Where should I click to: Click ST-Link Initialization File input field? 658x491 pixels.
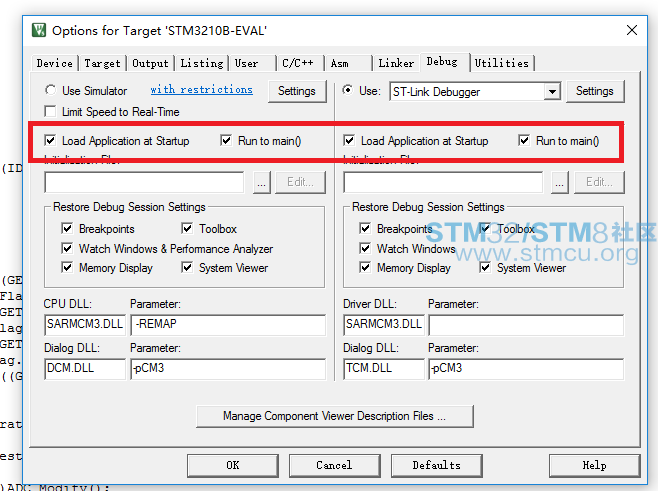point(443,182)
